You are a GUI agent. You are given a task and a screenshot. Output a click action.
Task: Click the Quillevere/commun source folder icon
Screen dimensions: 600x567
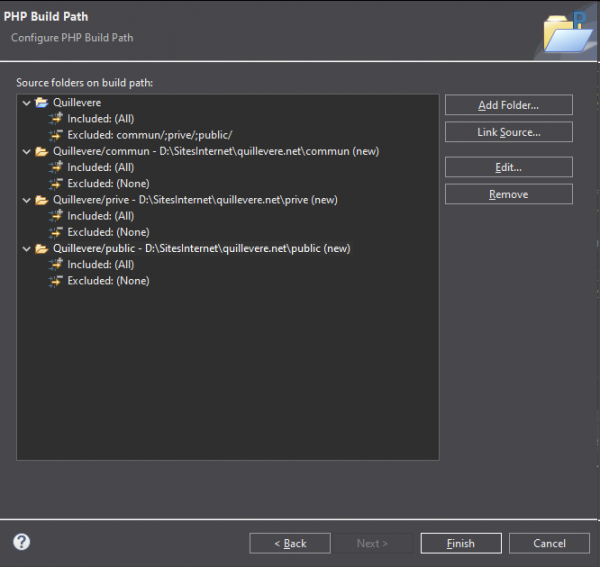[42, 151]
